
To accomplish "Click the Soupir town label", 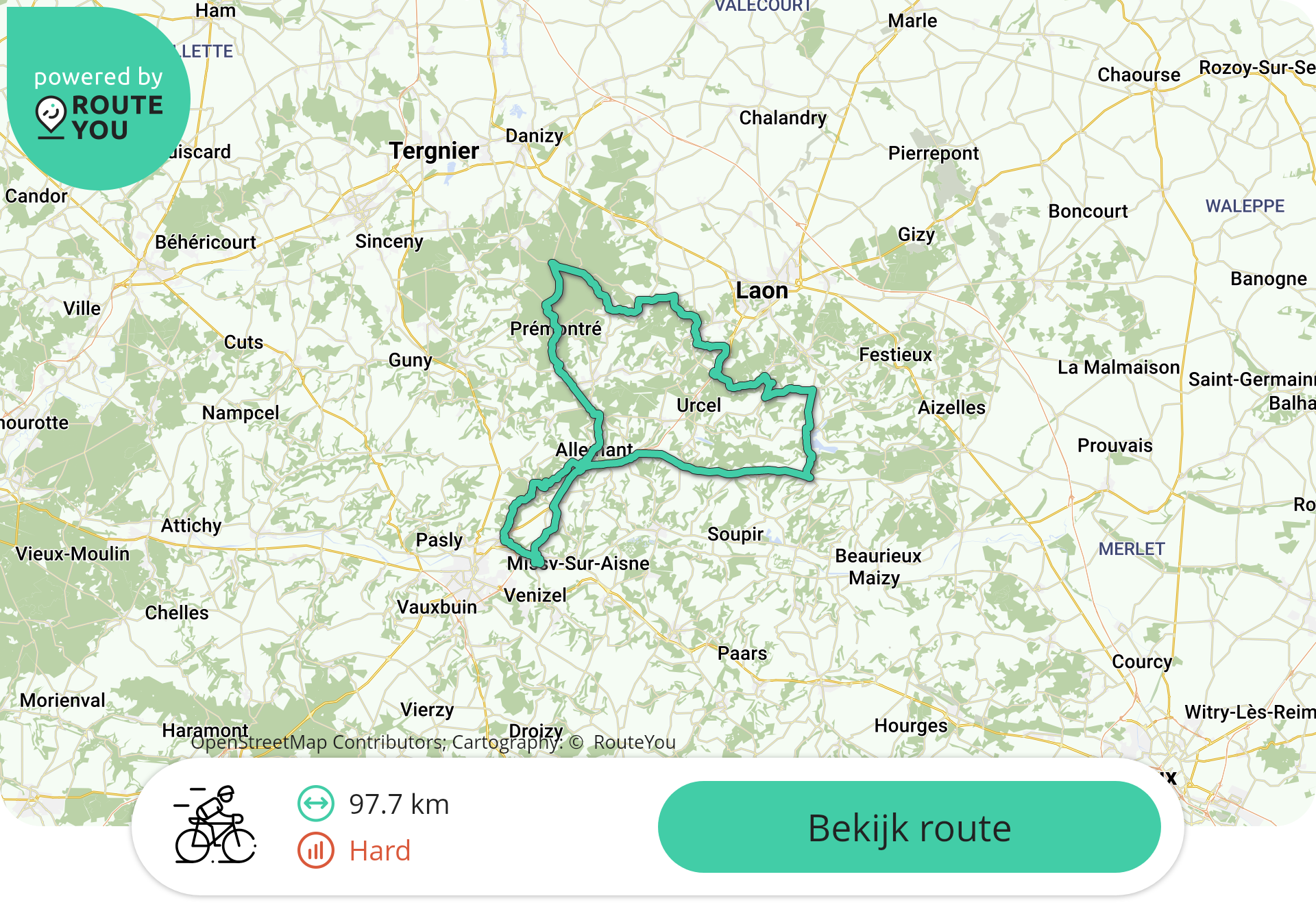I will click(735, 534).
